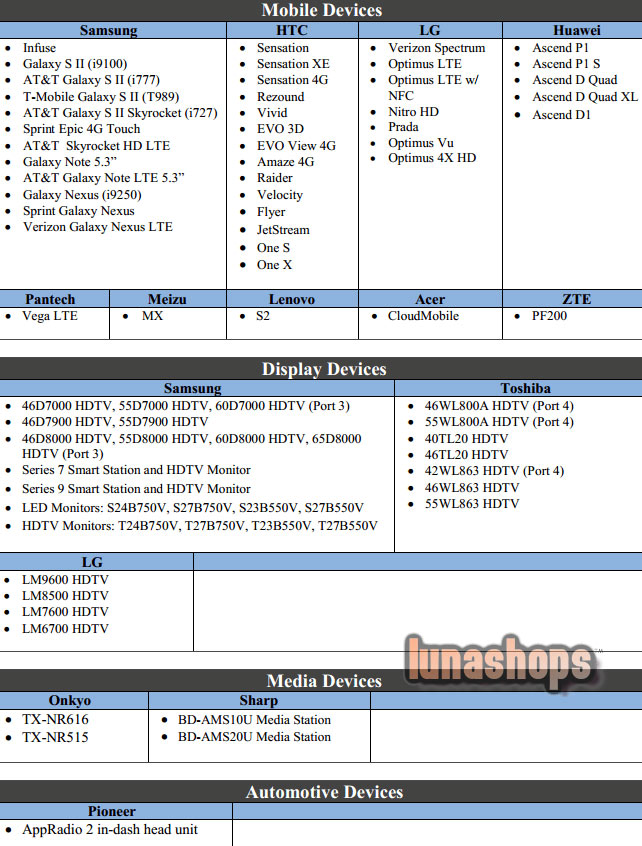Click 'Series 7 Smart Station' line

point(136,470)
